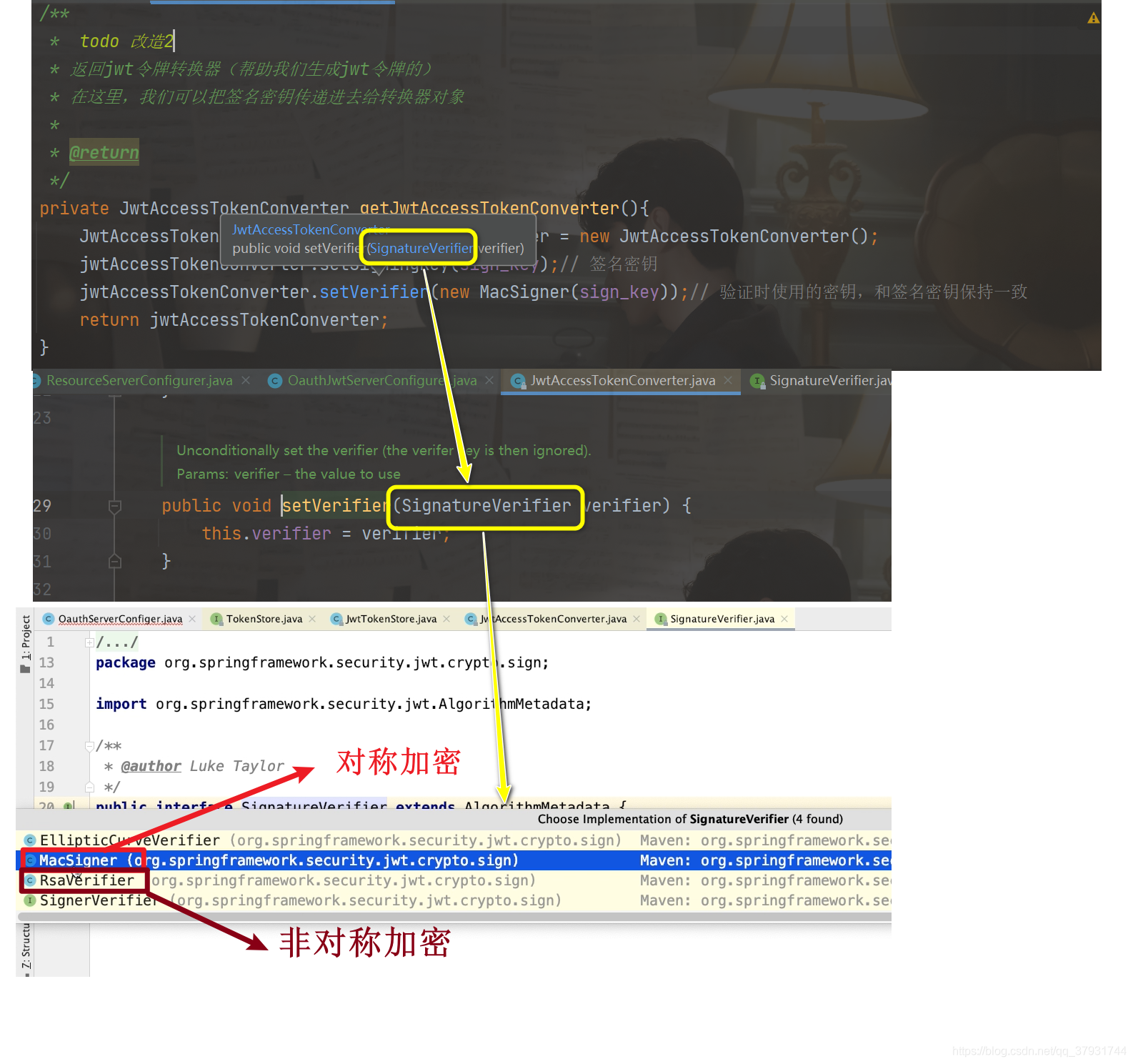1133x1064 pixels.
Task: Click the OauthJwtServerConfigurer.java class icon
Action: pyautogui.click(x=275, y=381)
